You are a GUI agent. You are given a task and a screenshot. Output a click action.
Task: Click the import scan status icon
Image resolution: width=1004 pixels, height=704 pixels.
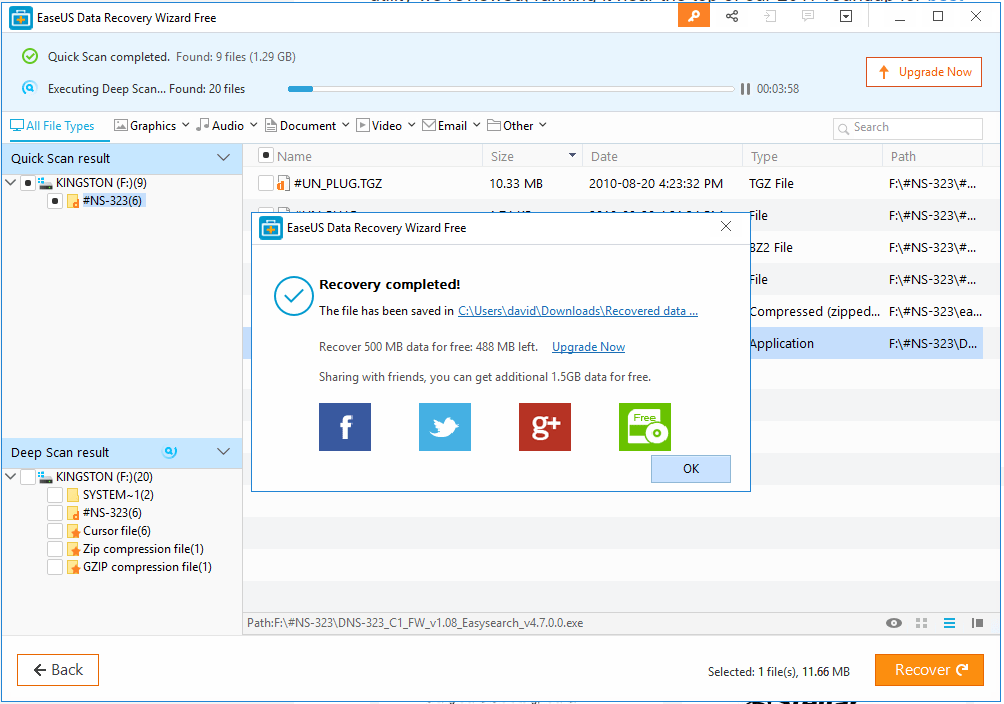770,17
